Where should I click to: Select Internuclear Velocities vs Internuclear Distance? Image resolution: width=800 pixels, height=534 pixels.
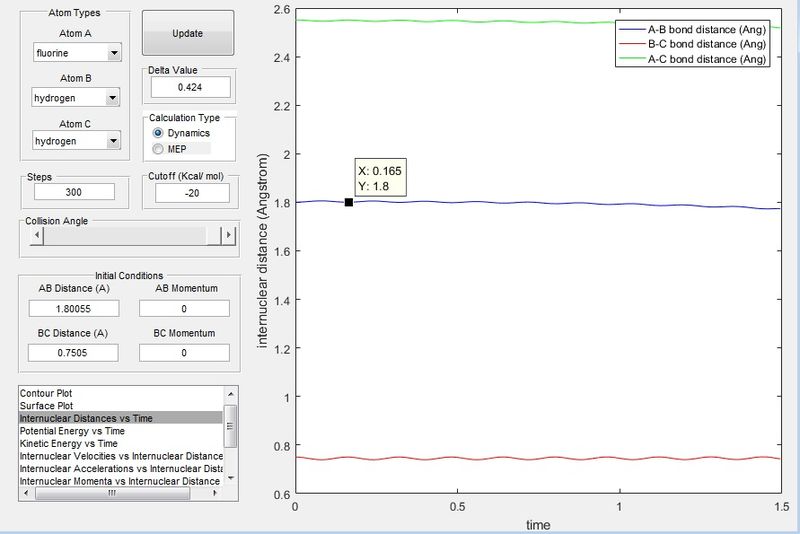pyautogui.click(x=121, y=456)
